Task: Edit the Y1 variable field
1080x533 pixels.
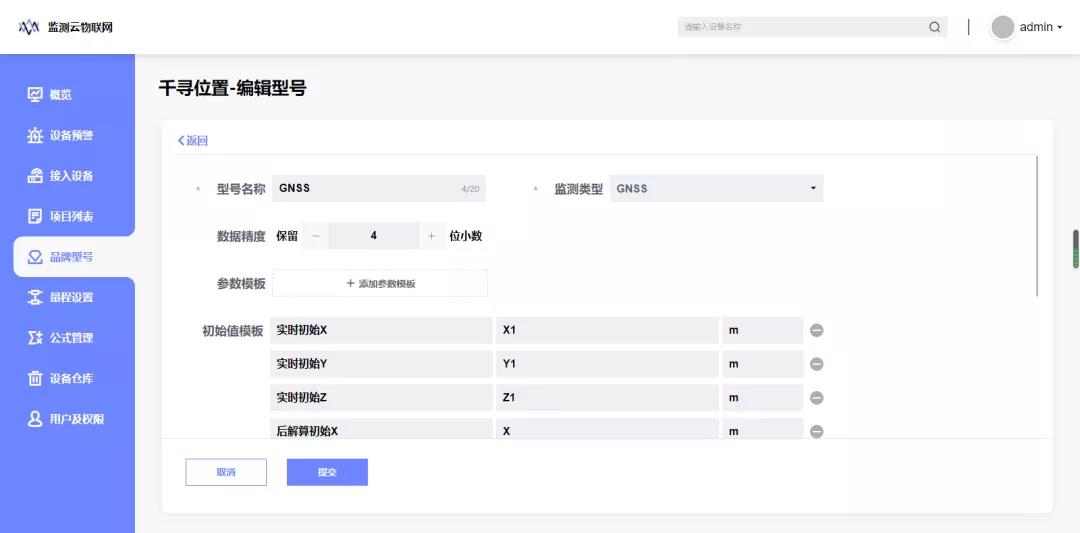Action: point(608,364)
